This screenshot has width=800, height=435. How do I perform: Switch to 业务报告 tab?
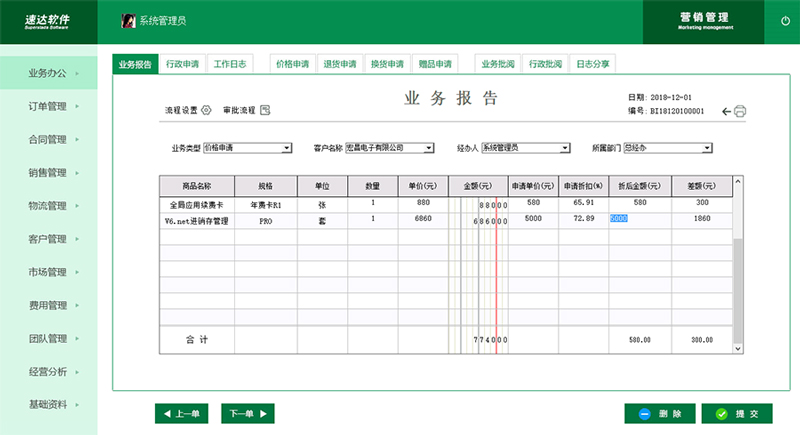[135, 64]
